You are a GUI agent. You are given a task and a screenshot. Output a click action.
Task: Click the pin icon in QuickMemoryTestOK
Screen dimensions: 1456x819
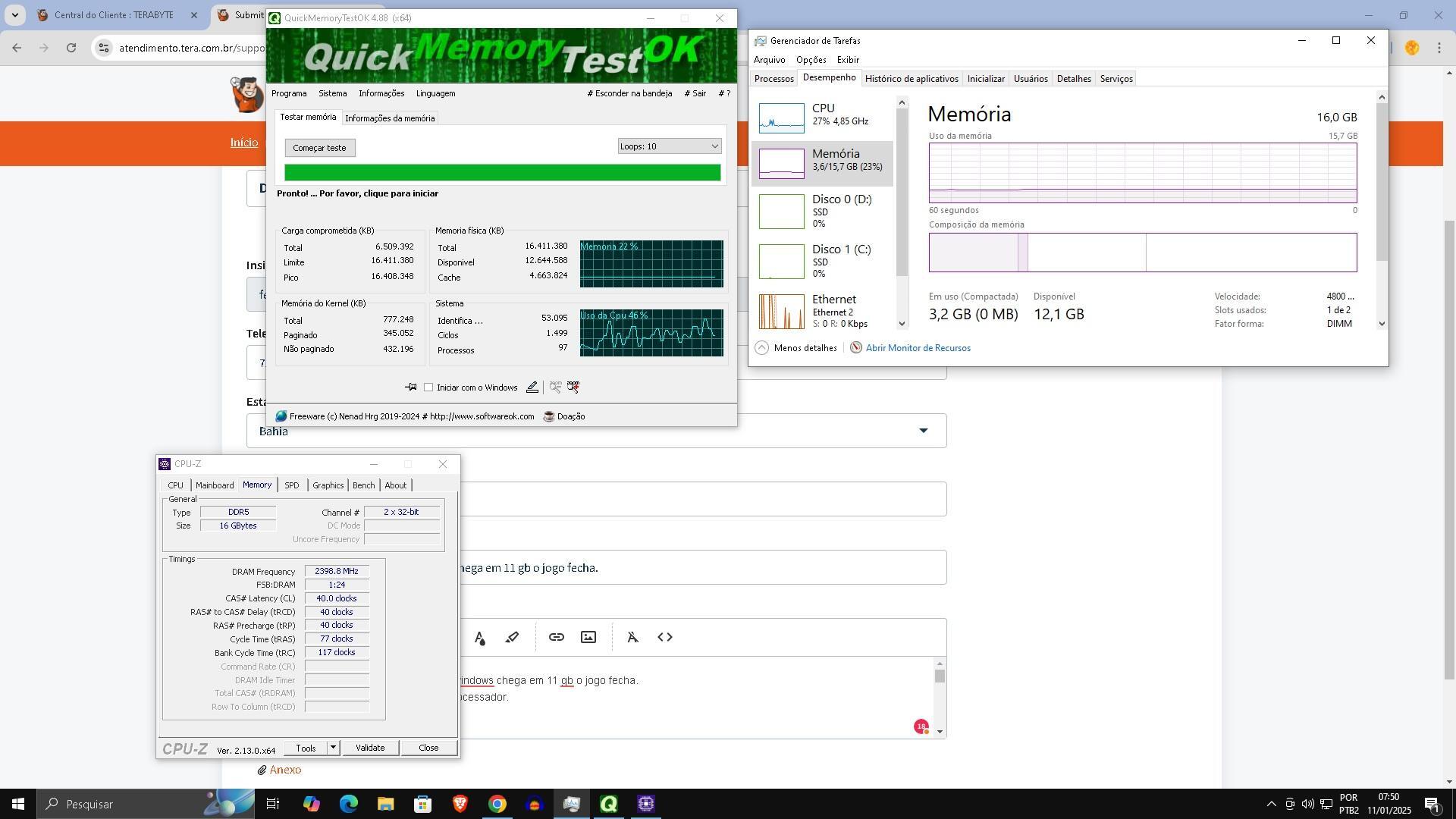coord(410,388)
